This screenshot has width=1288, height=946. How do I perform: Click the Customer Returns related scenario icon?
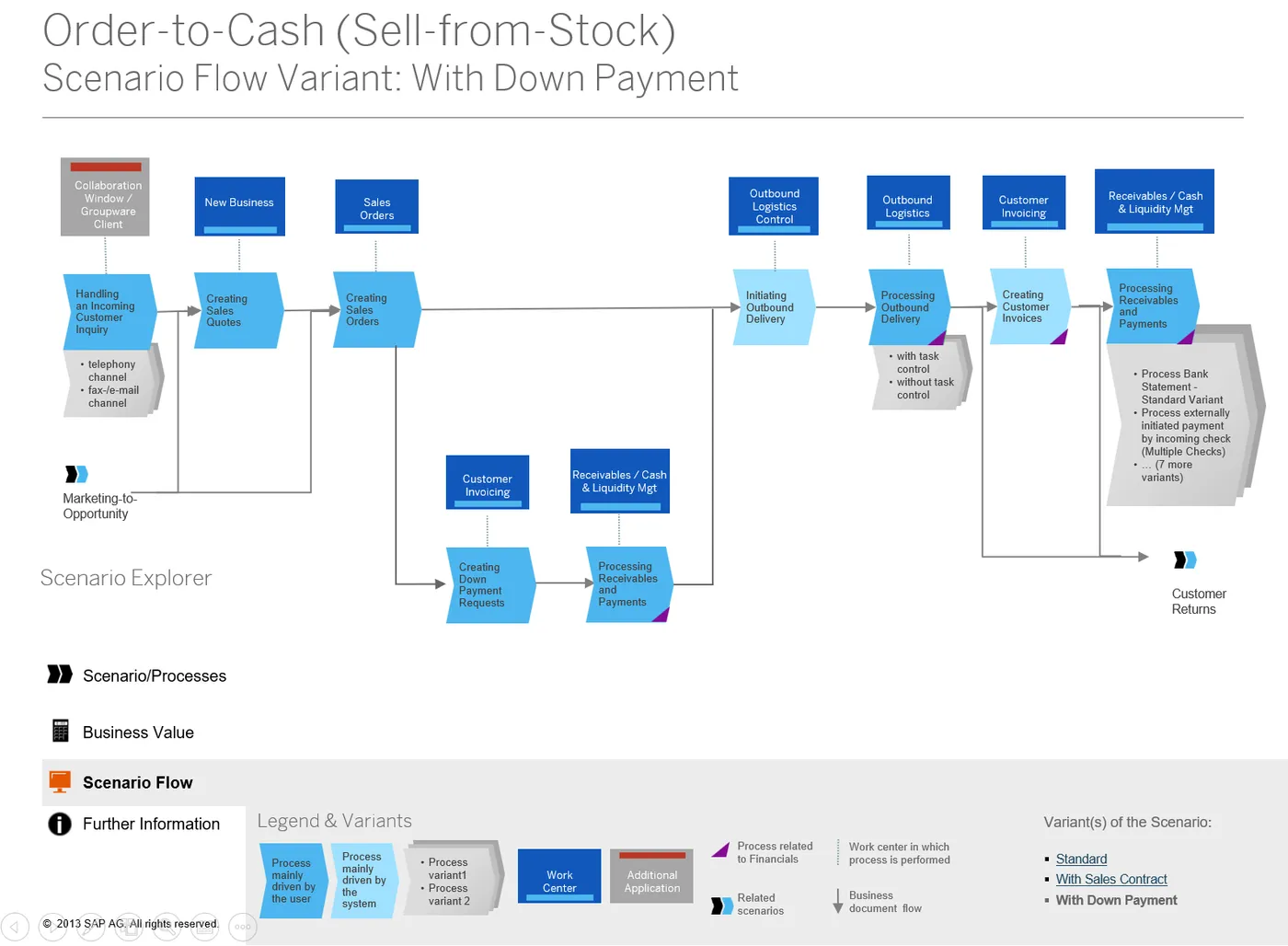tap(1186, 560)
